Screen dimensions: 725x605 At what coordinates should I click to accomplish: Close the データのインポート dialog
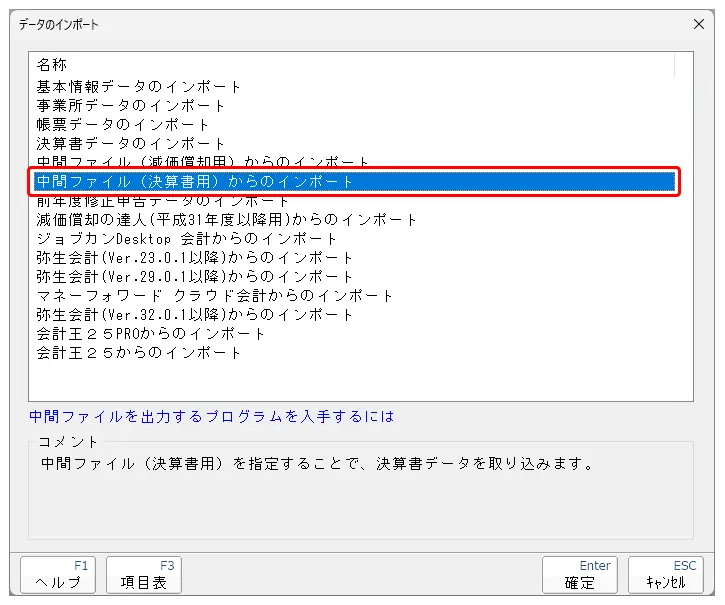pyautogui.click(x=699, y=24)
